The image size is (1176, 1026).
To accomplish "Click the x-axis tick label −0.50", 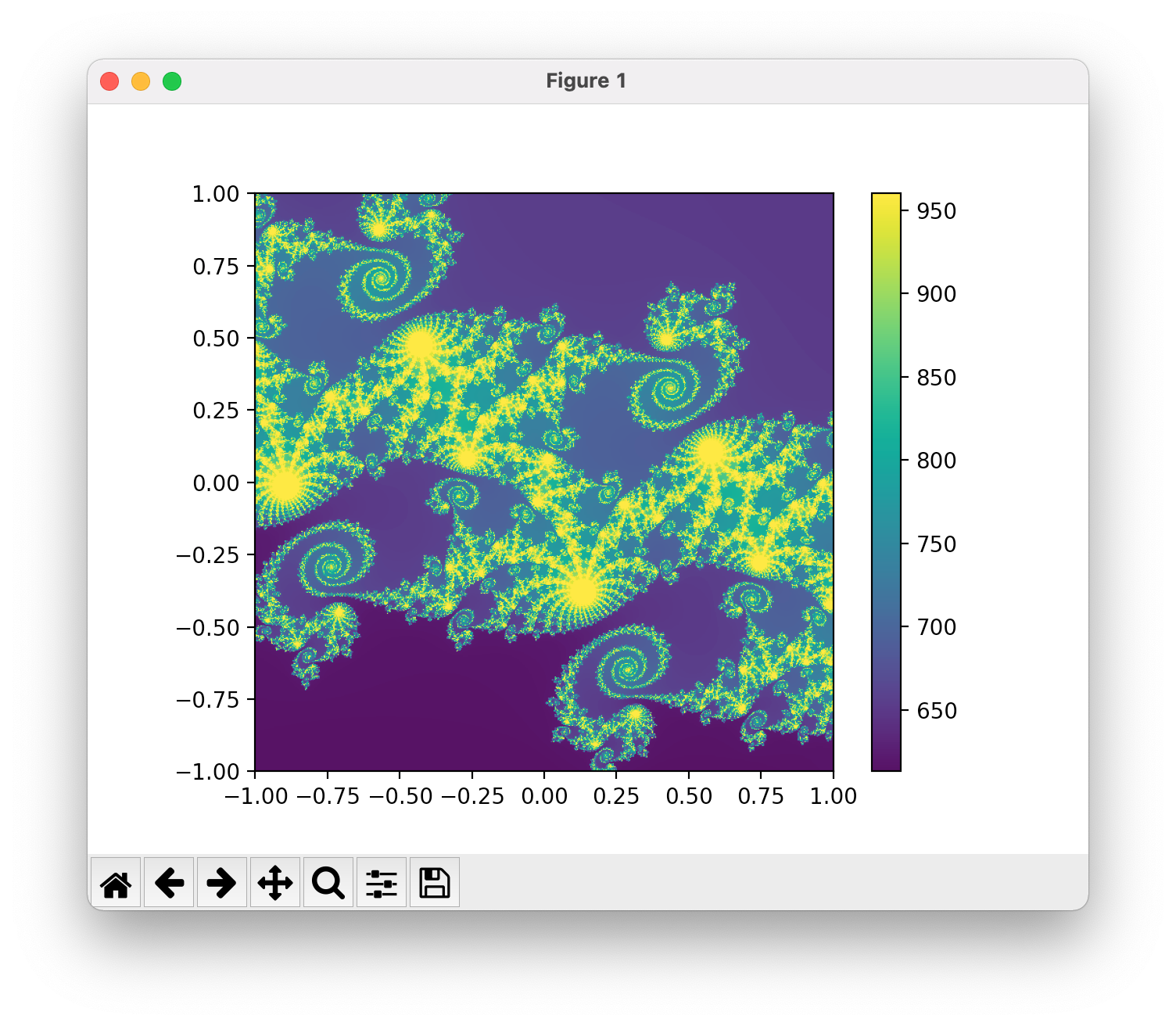I will (400, 796).
